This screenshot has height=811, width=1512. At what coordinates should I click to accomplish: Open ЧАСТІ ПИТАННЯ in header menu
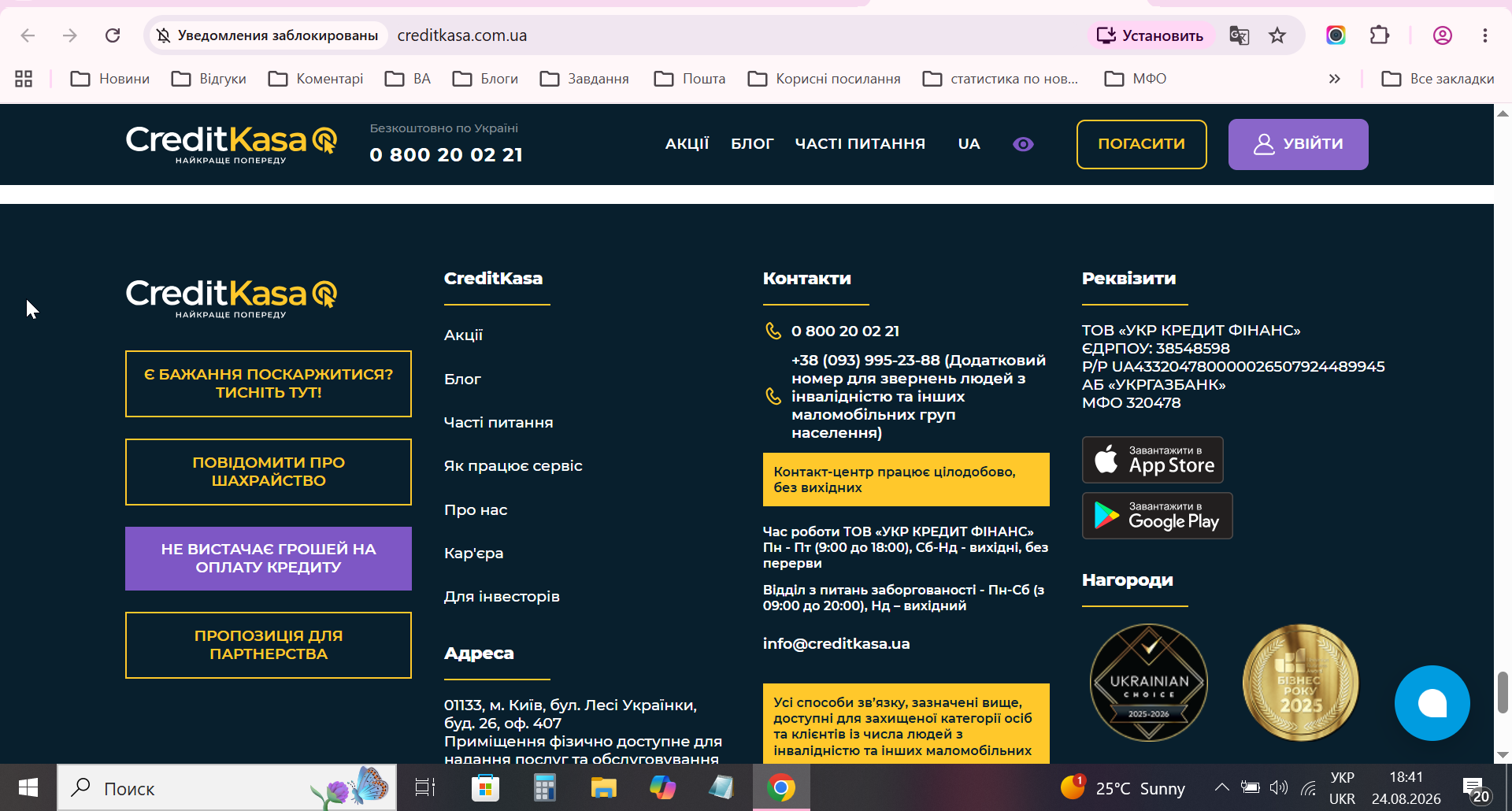point(860,144)
